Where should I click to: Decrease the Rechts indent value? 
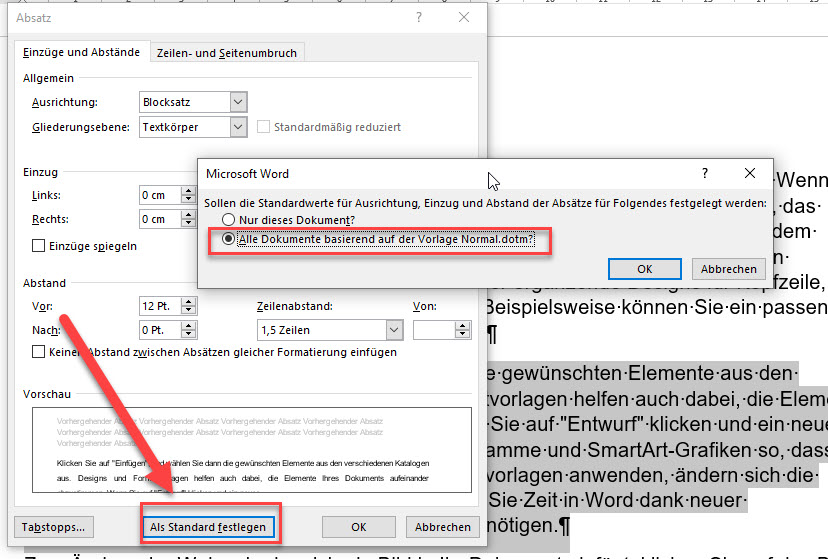pyautogui.click(x=188, y=224)
